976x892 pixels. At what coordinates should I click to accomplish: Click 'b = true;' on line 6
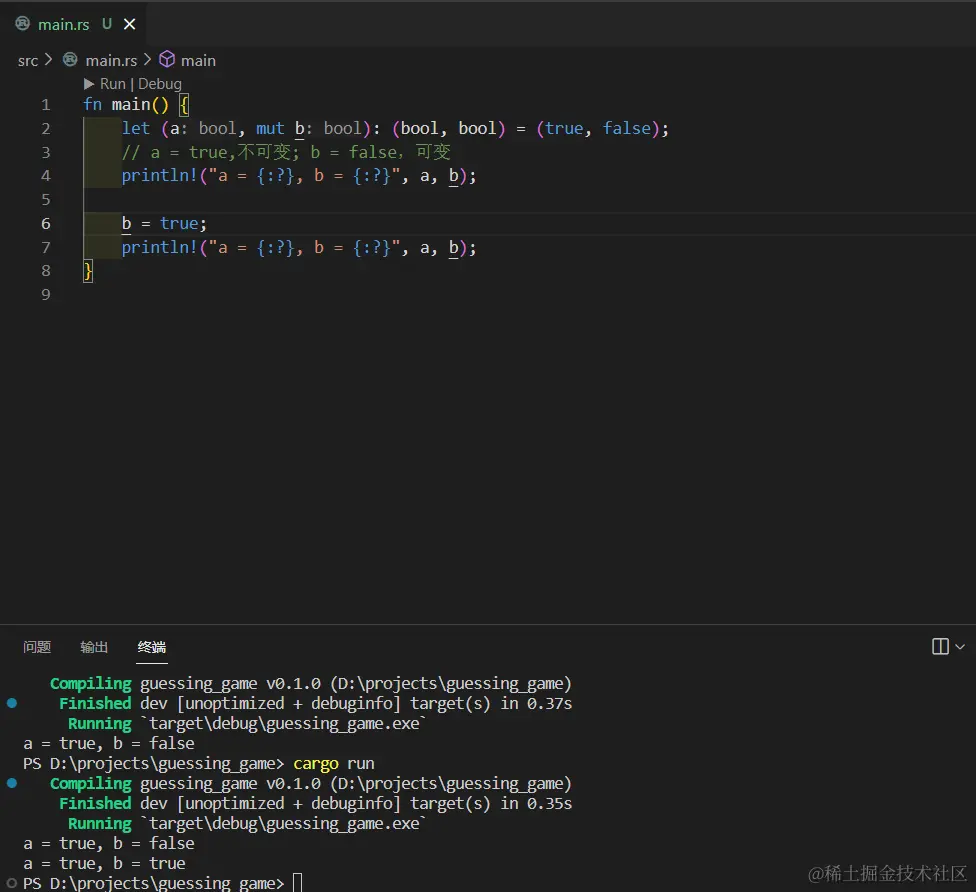click(x=164, y=223)
